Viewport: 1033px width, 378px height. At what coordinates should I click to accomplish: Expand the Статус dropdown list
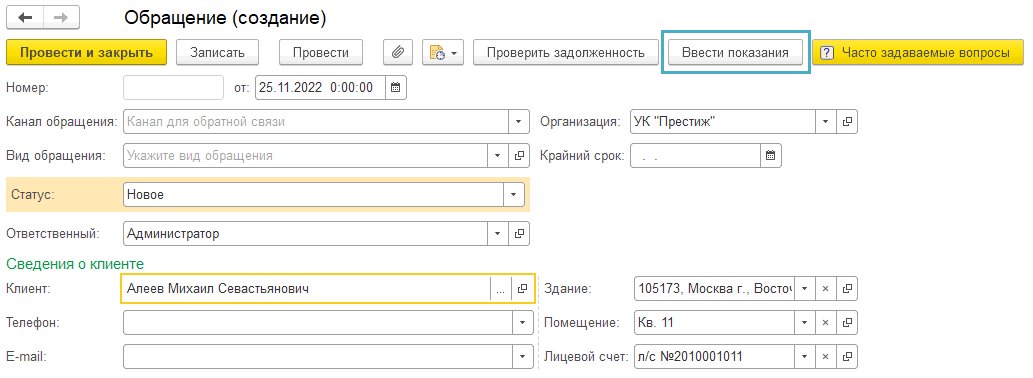[x=514, y=194]
